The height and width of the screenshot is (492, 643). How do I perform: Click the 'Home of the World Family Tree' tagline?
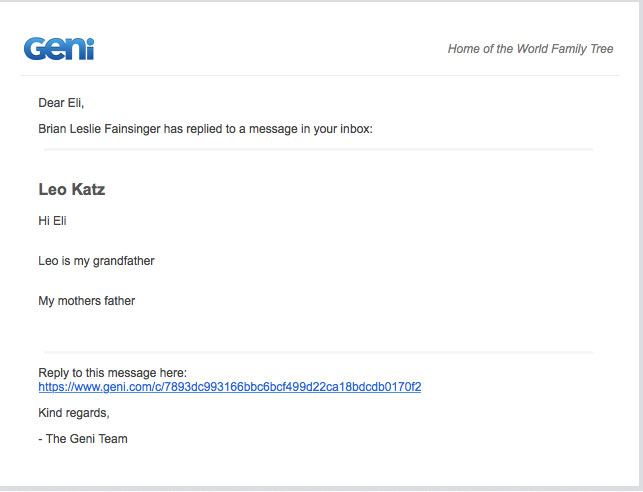pos(530,49)
